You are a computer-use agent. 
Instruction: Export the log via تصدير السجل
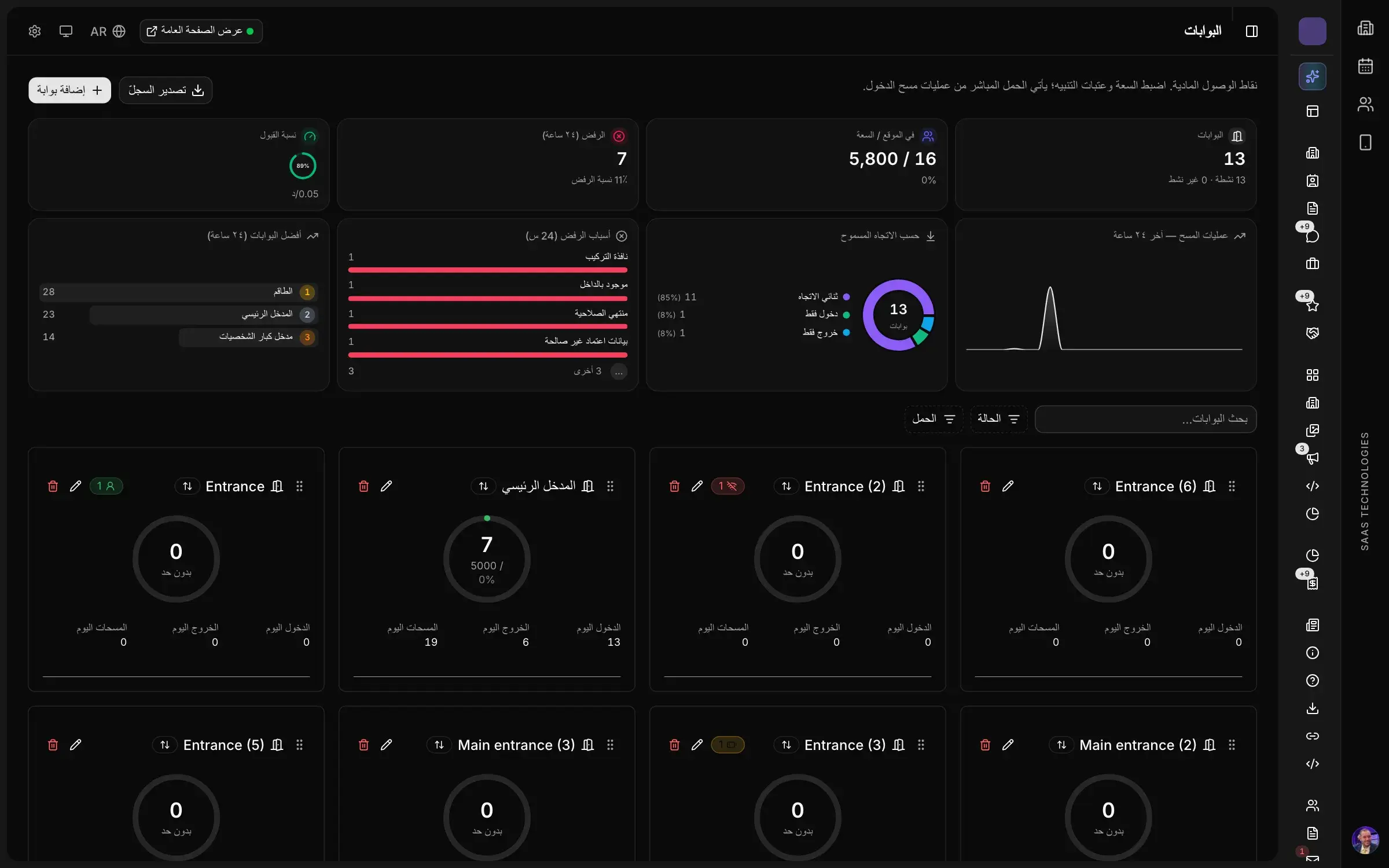(166, 90)
